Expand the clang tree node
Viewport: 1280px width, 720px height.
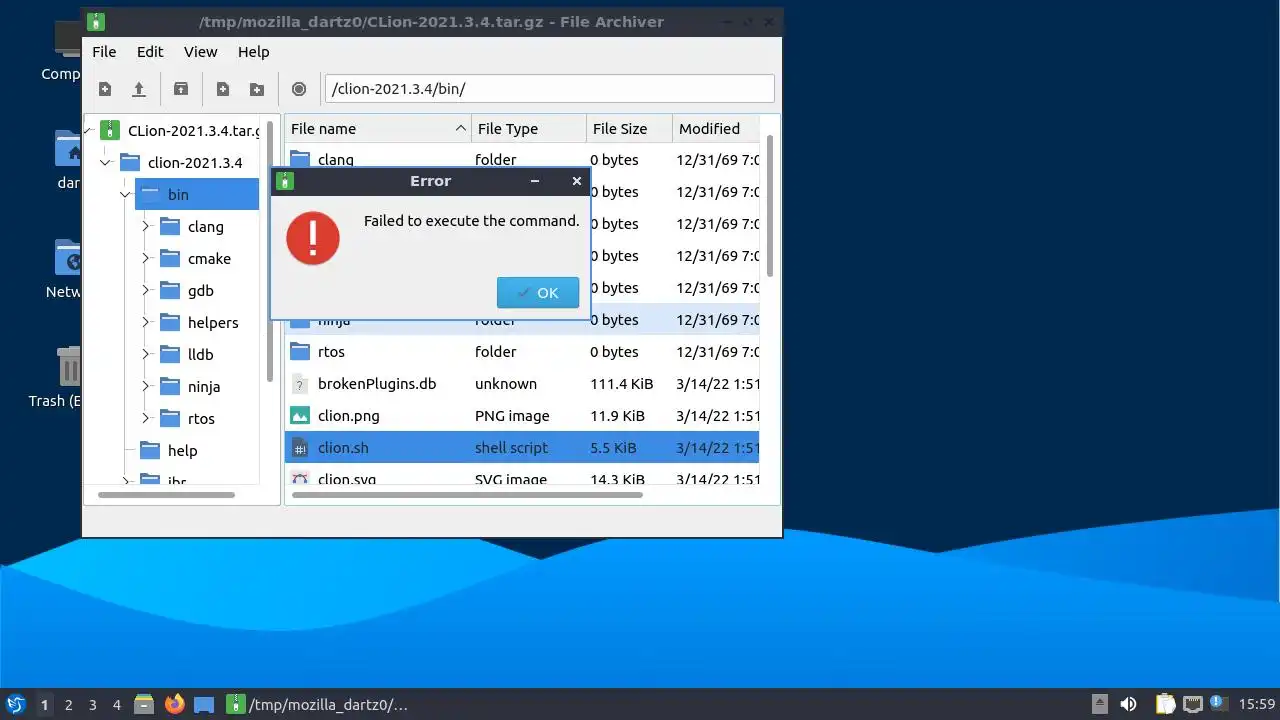pos(145,226)
